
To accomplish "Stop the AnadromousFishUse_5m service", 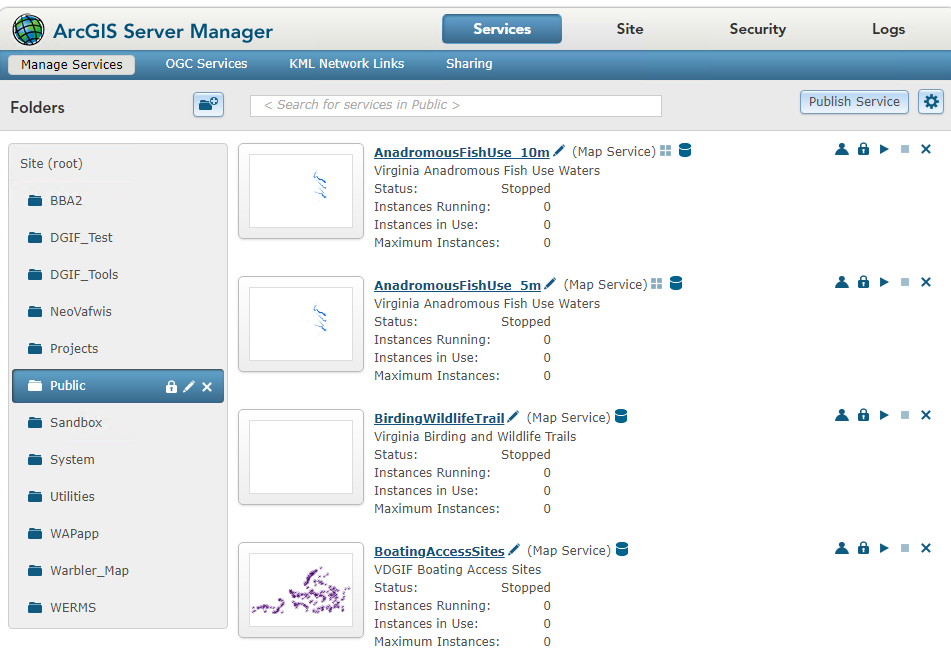I will pos(905,282).
